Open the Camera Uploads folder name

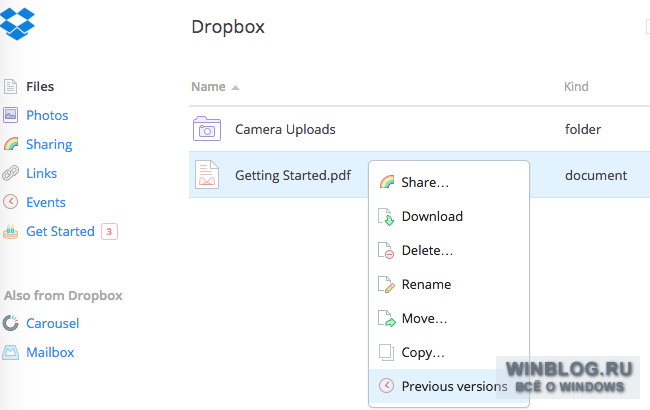(285, 129)
